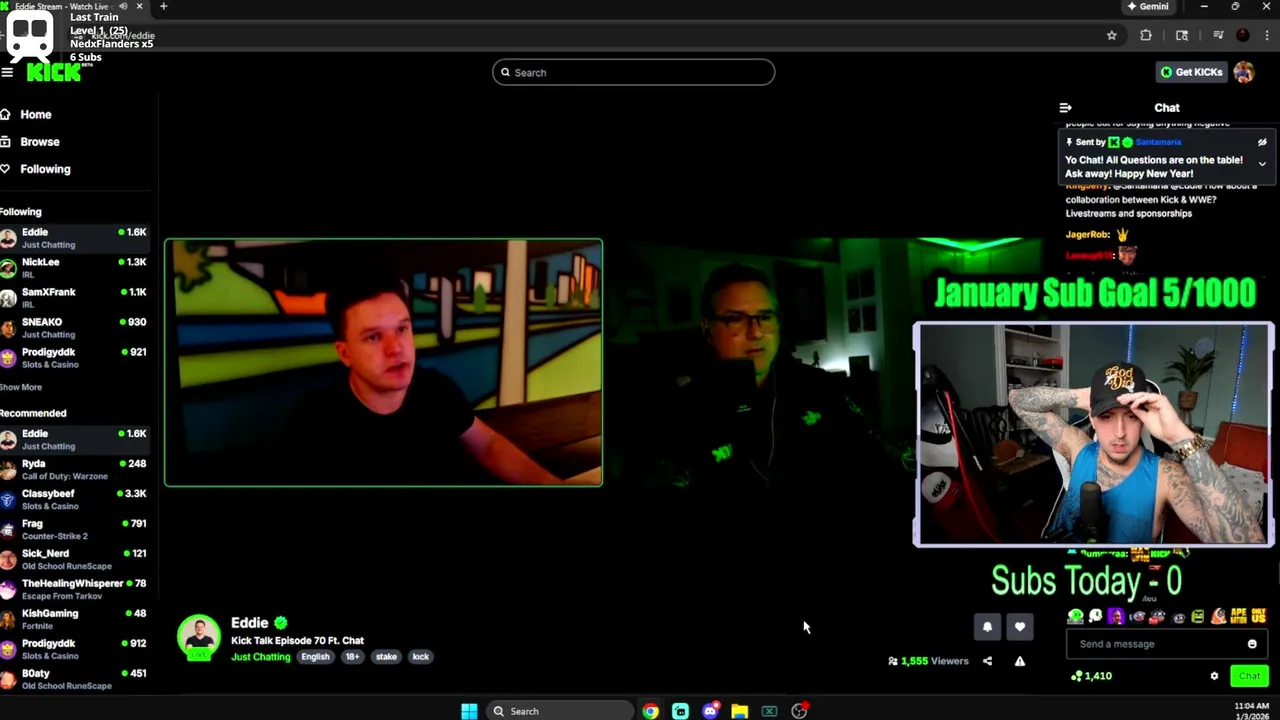Open chat settings gear
Screen dimensions: 1280x720
click(1214, 676)
